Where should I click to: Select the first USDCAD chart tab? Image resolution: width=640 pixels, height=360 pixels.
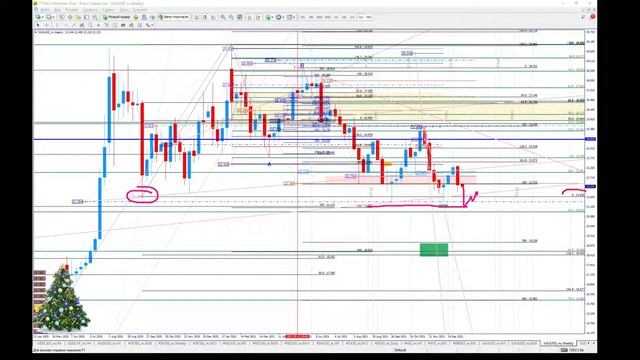(49, 344)
